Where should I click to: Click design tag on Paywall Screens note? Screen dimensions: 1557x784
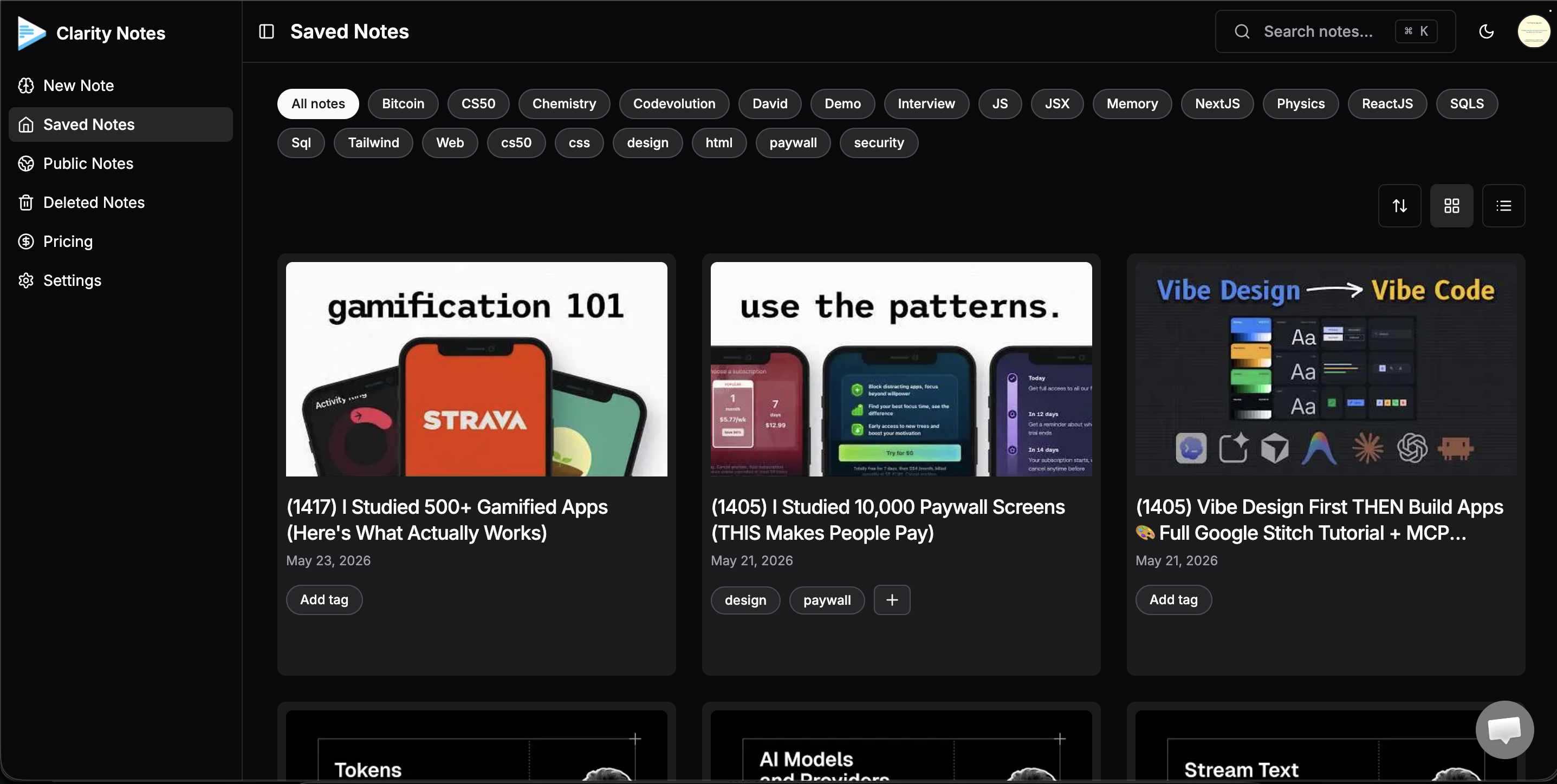coord(745,600)
